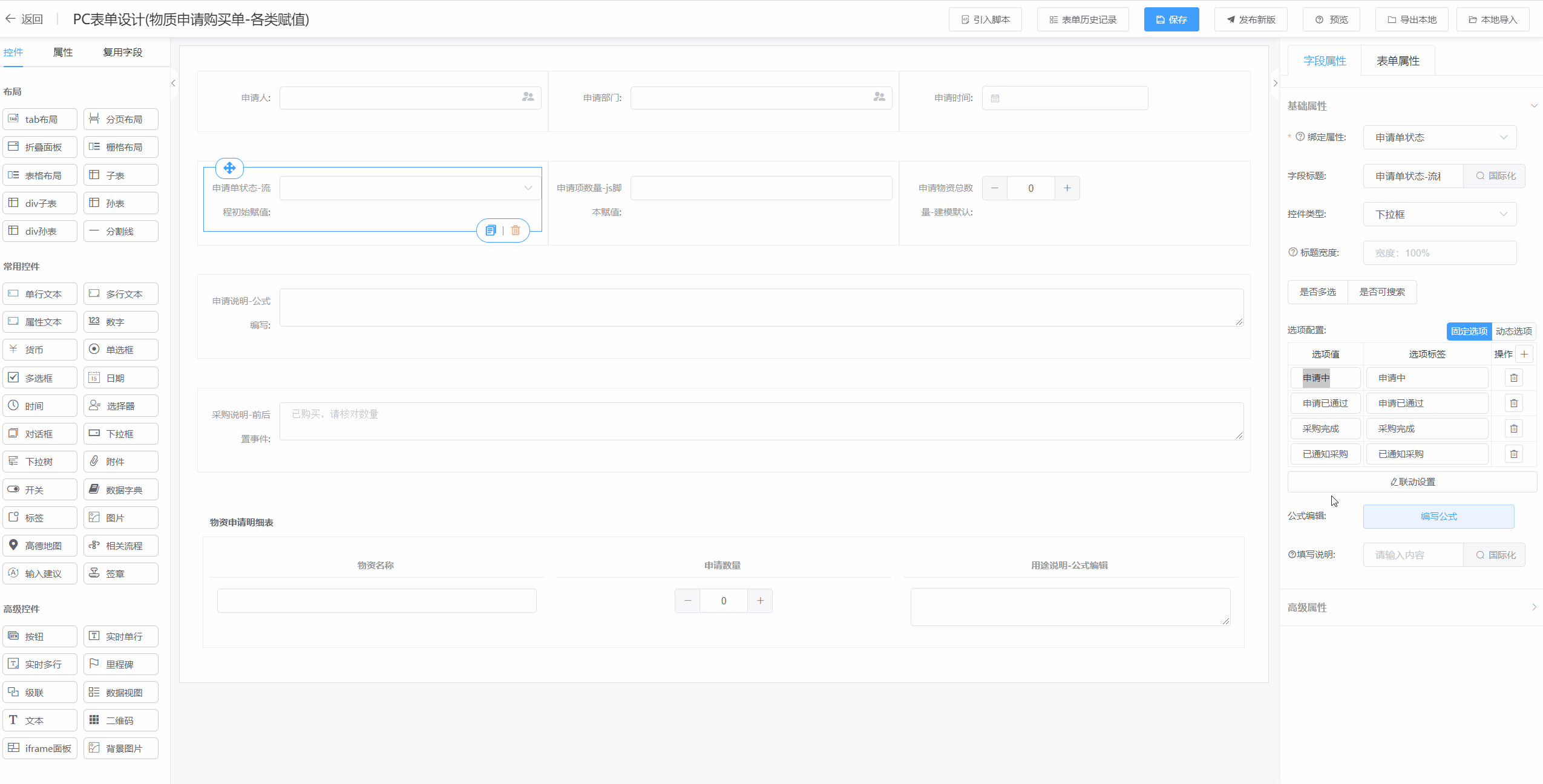
Task: Switch to 动态选项 mode
Action: (x=1513, y=332)
